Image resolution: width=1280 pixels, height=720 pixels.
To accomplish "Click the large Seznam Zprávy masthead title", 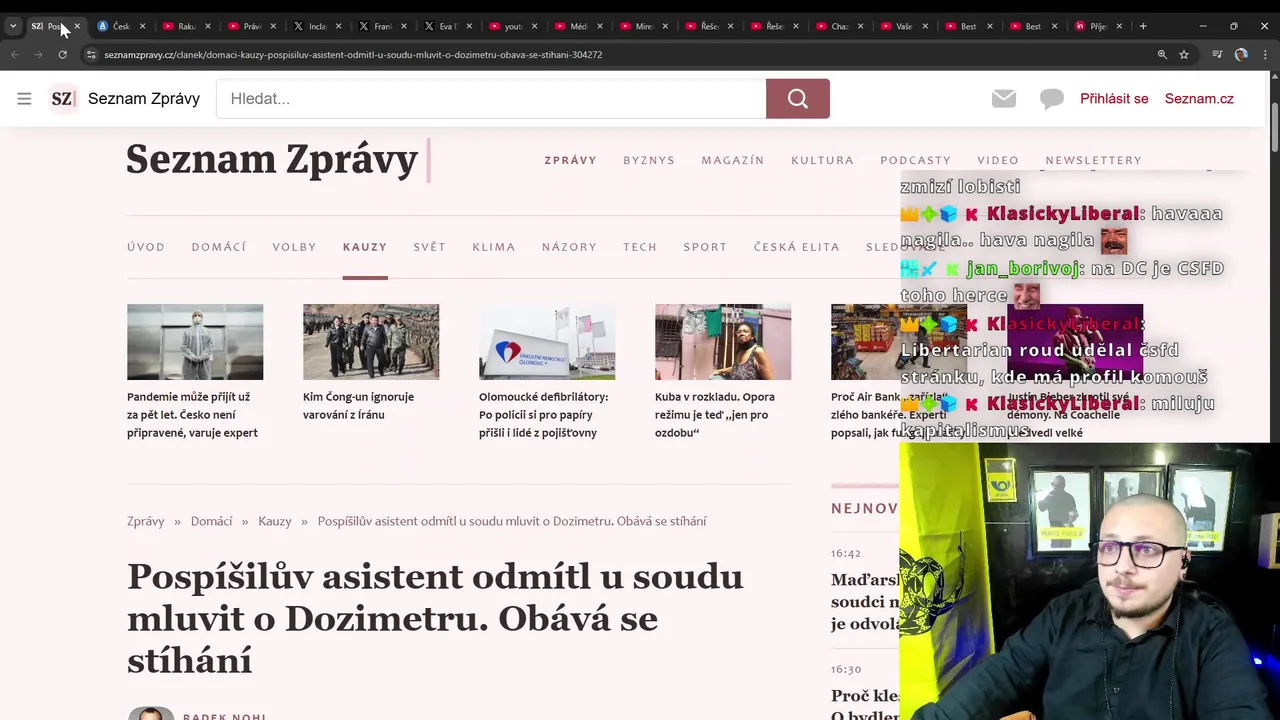I will tap(272, 160).
